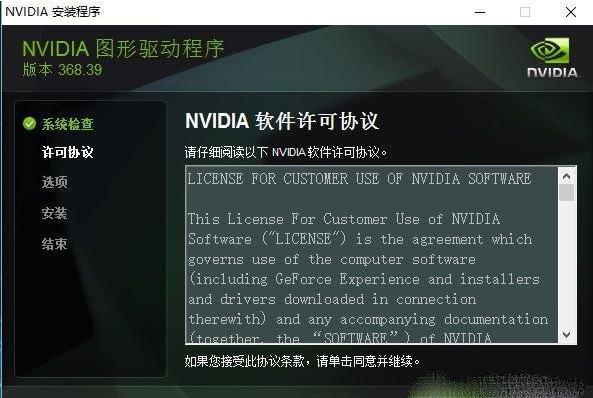
Task: Click the license scrollbar up arrow
Action: pos(566,176)
